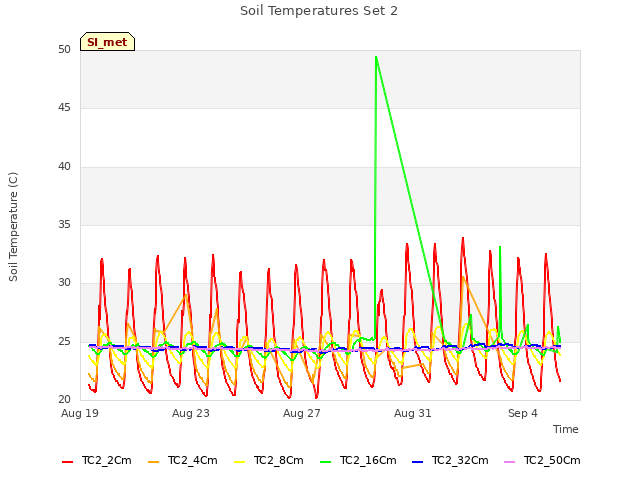Click the 45 y-axis tick label
This screenshot has height=480, width=640.
(x=64, y=108)
